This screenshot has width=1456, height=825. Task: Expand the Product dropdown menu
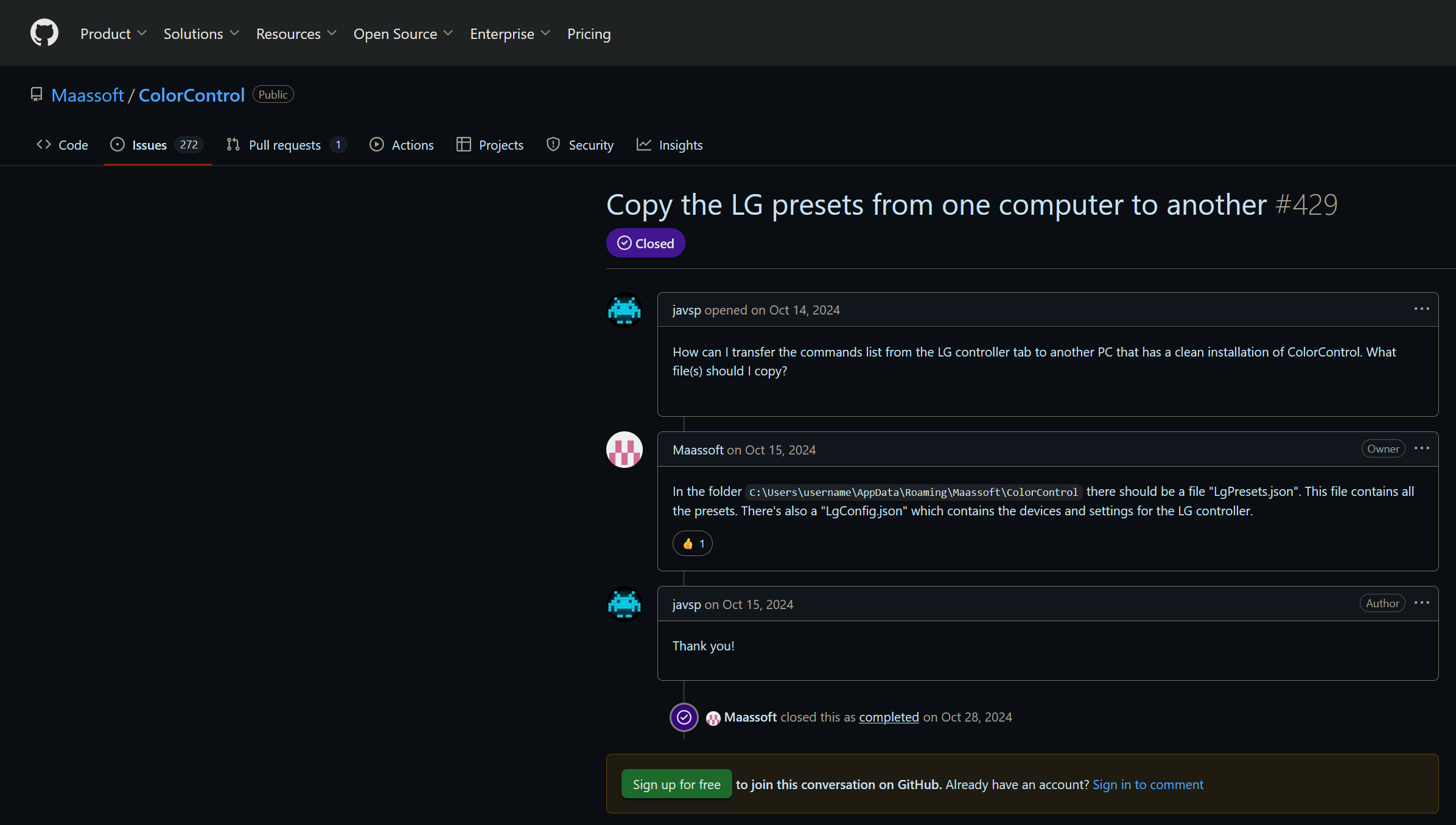(x=113, y=33)
